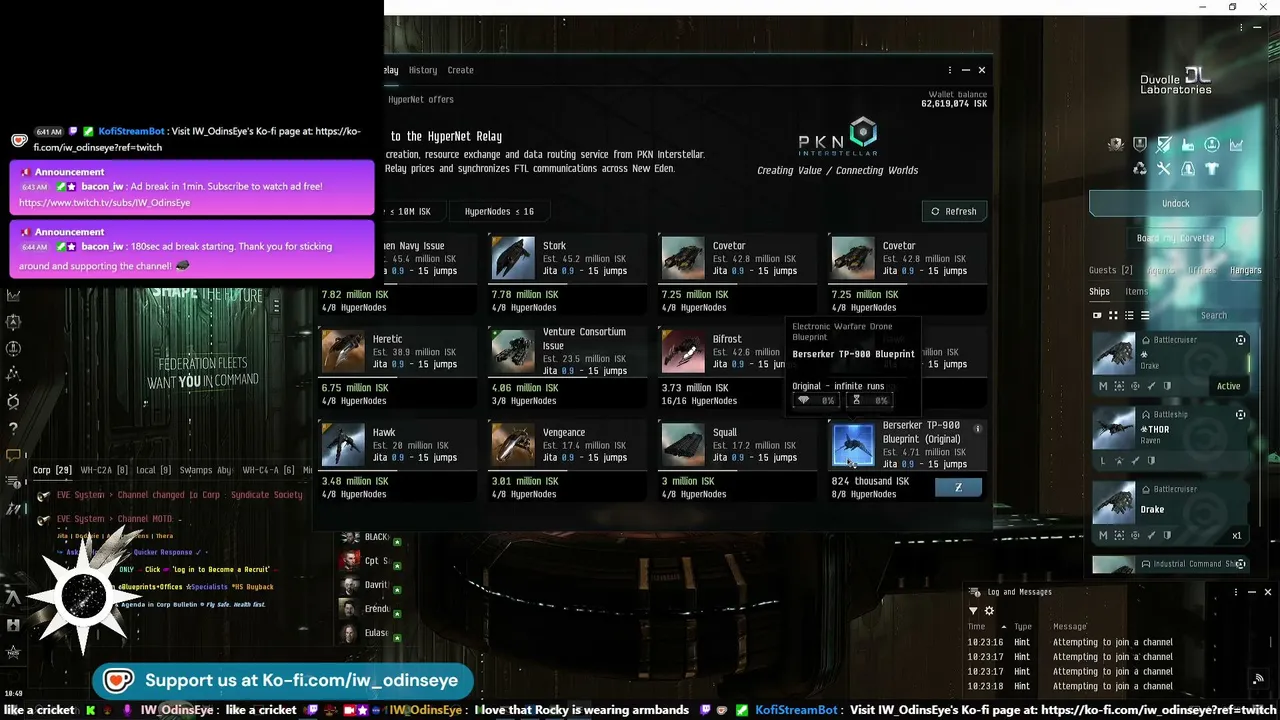Screen dimensions: 1280x720
Task: Open the chat bubble sidebar icon
Action: coord(13,455)
